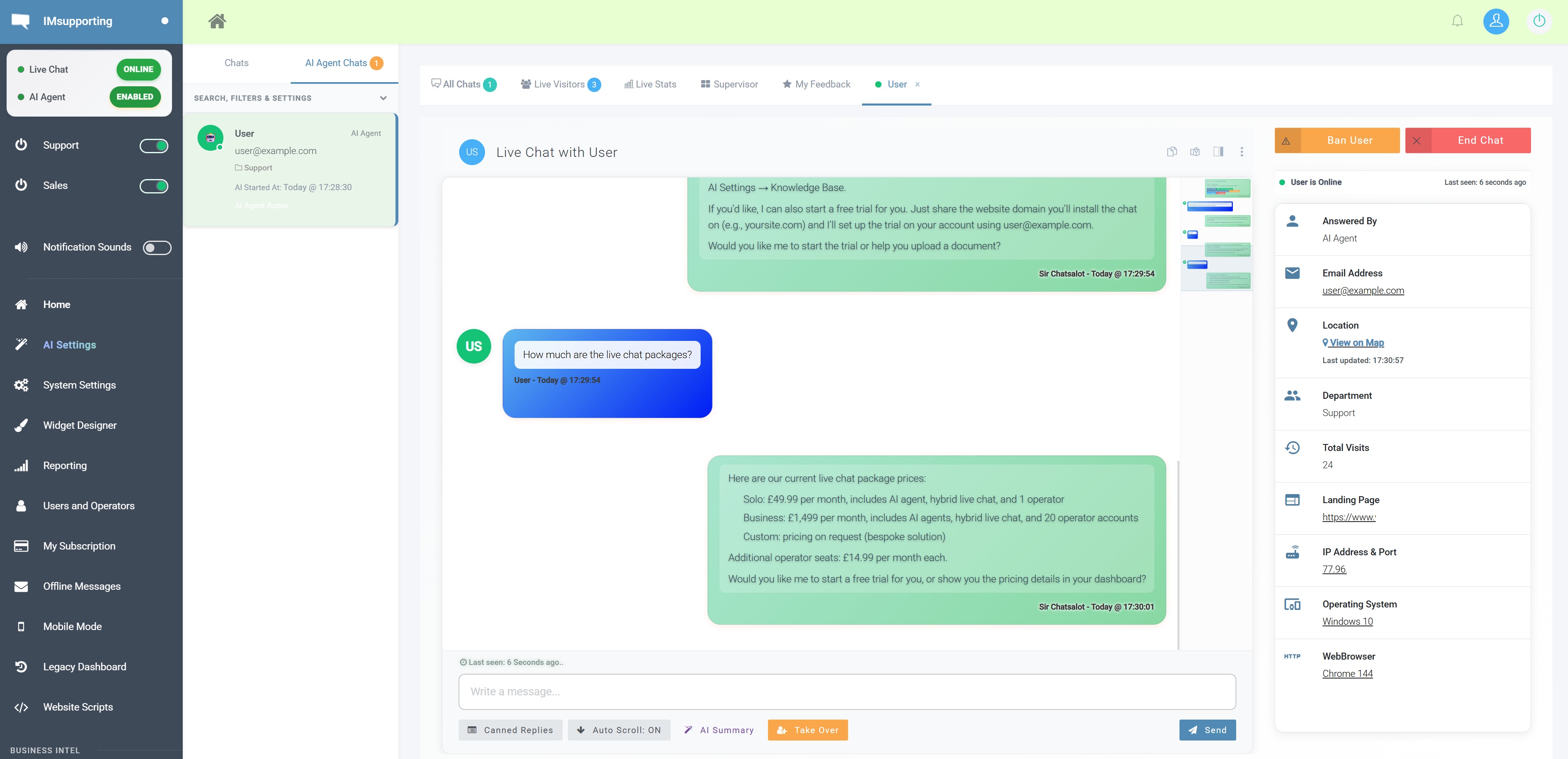The height and width of the screenshot is (759, 1568).
Task: Click the My Subscription card icon
Action: pos(21,546)
